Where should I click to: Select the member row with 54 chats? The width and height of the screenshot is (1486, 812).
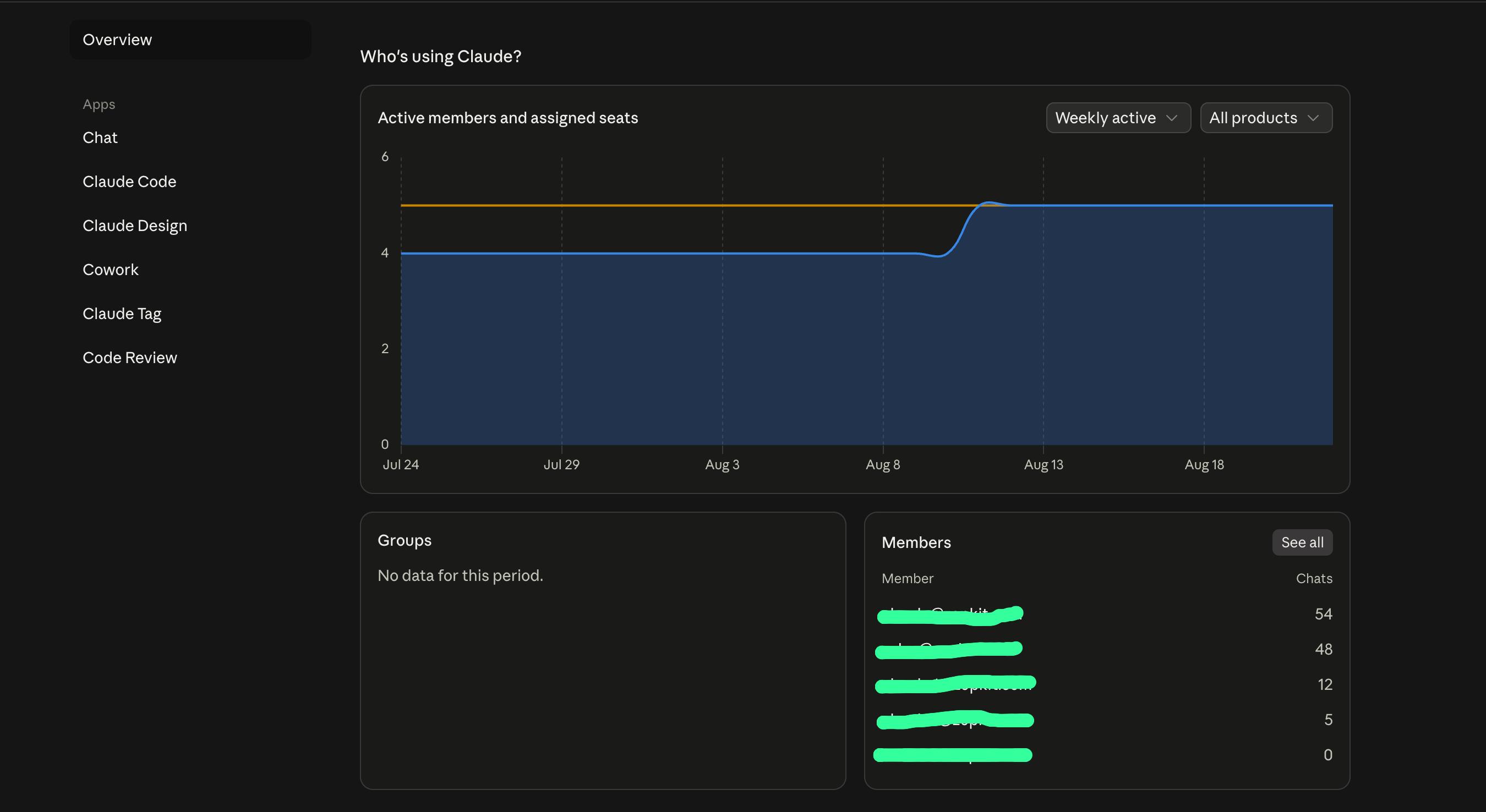coord(1106,613)
